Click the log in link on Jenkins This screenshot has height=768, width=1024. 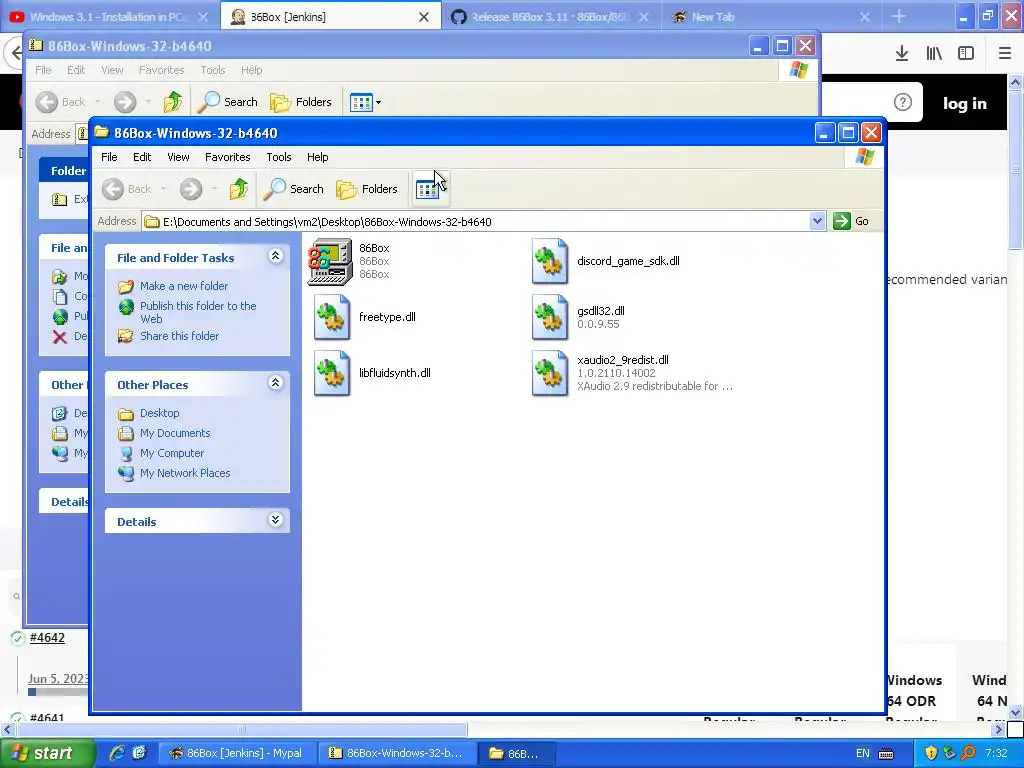tap(965, 103)
